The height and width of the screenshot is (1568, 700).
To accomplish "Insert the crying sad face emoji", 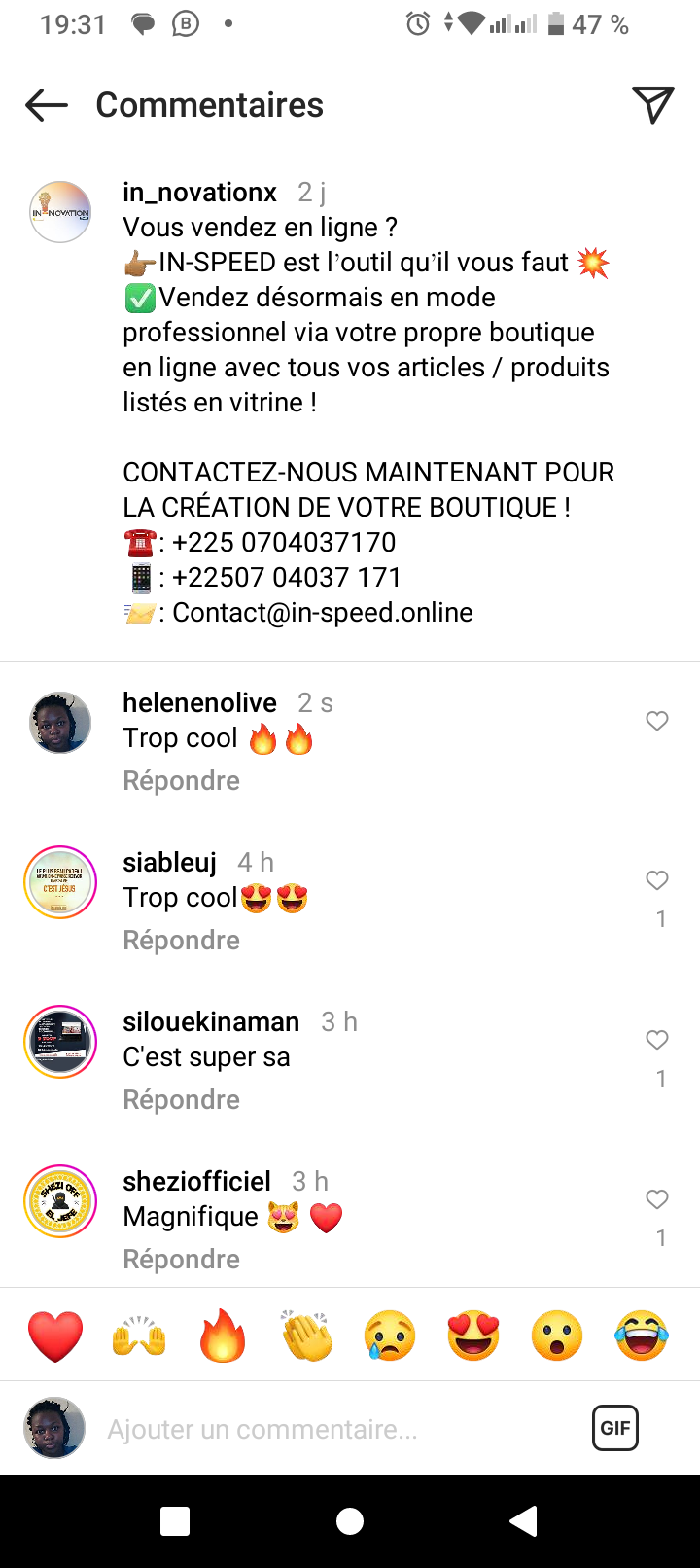I will [x=390, y=1336].
